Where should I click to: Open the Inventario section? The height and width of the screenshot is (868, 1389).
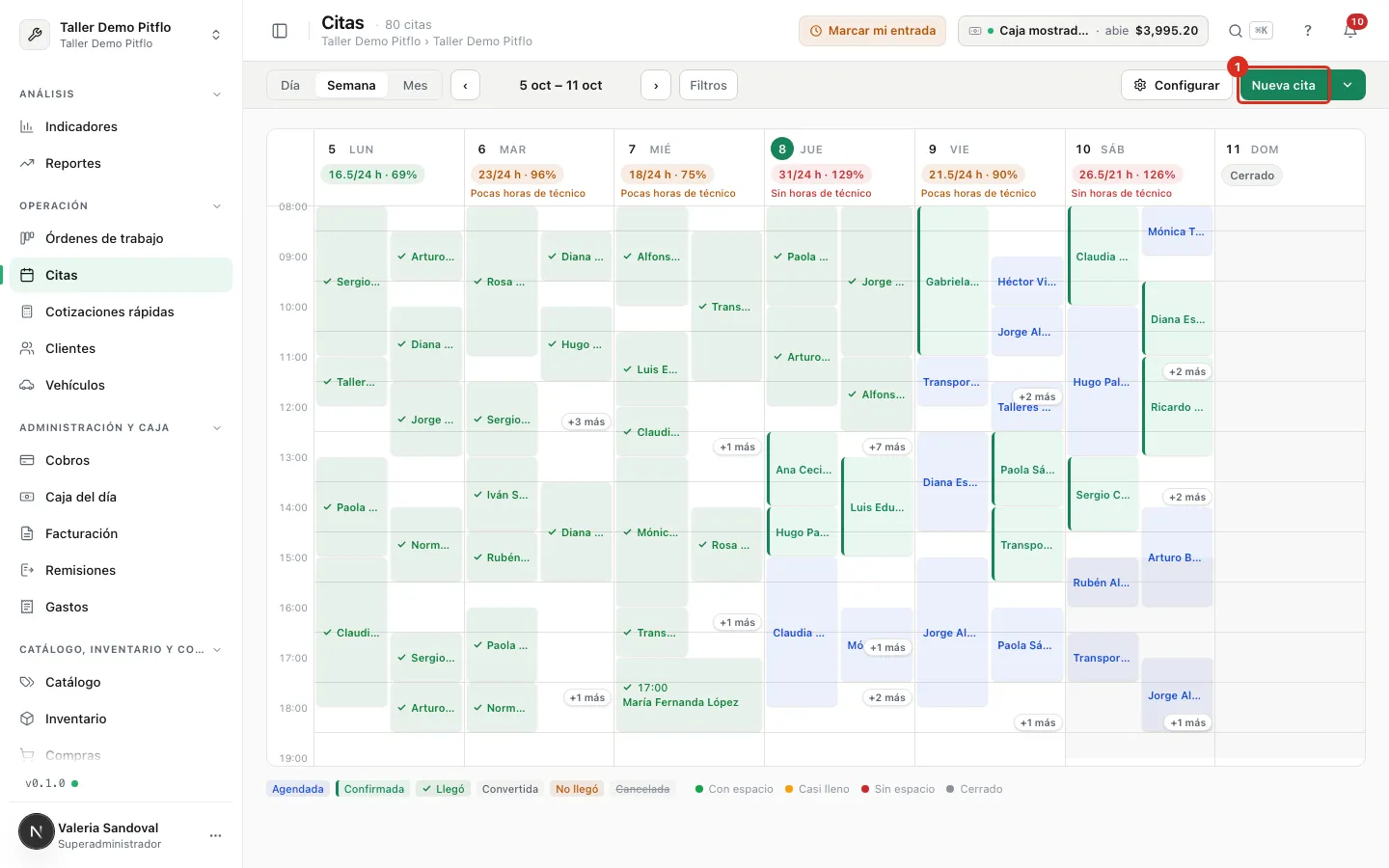pos(121,719)
